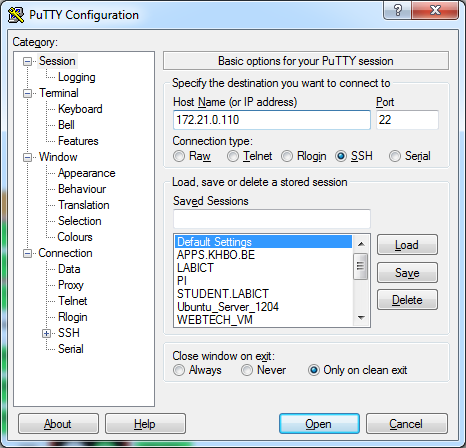Expand the SSH tree node
Viewport: 466px width, 448px height.
(46, 333)
